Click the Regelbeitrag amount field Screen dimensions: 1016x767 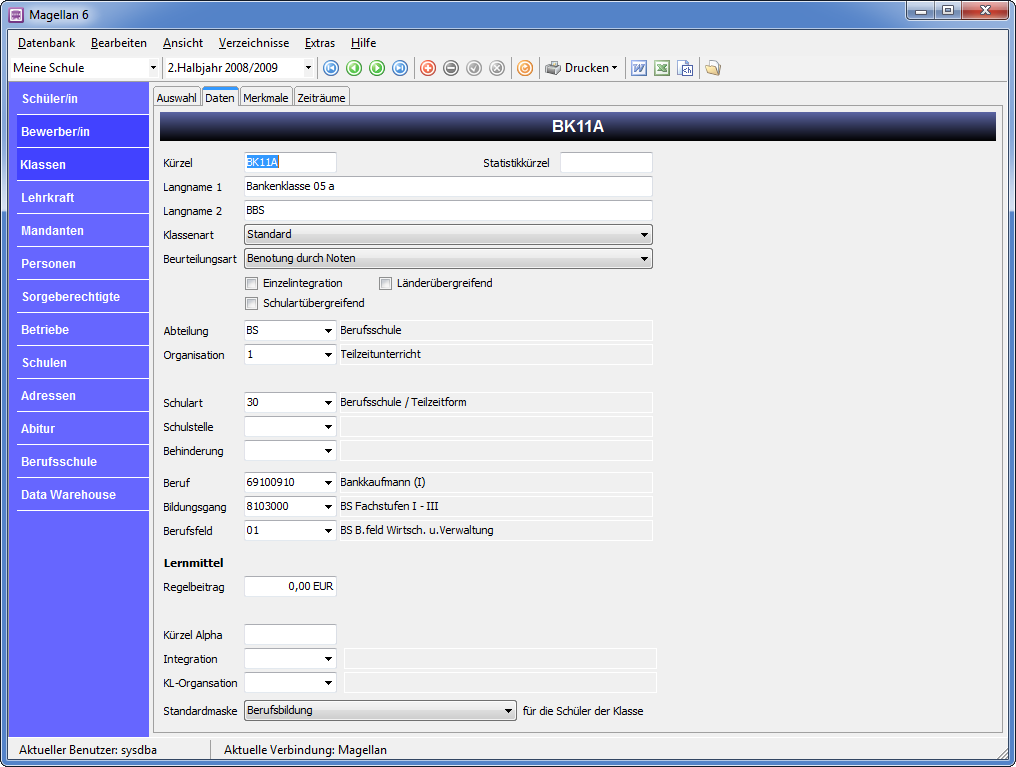click(290, 586)
